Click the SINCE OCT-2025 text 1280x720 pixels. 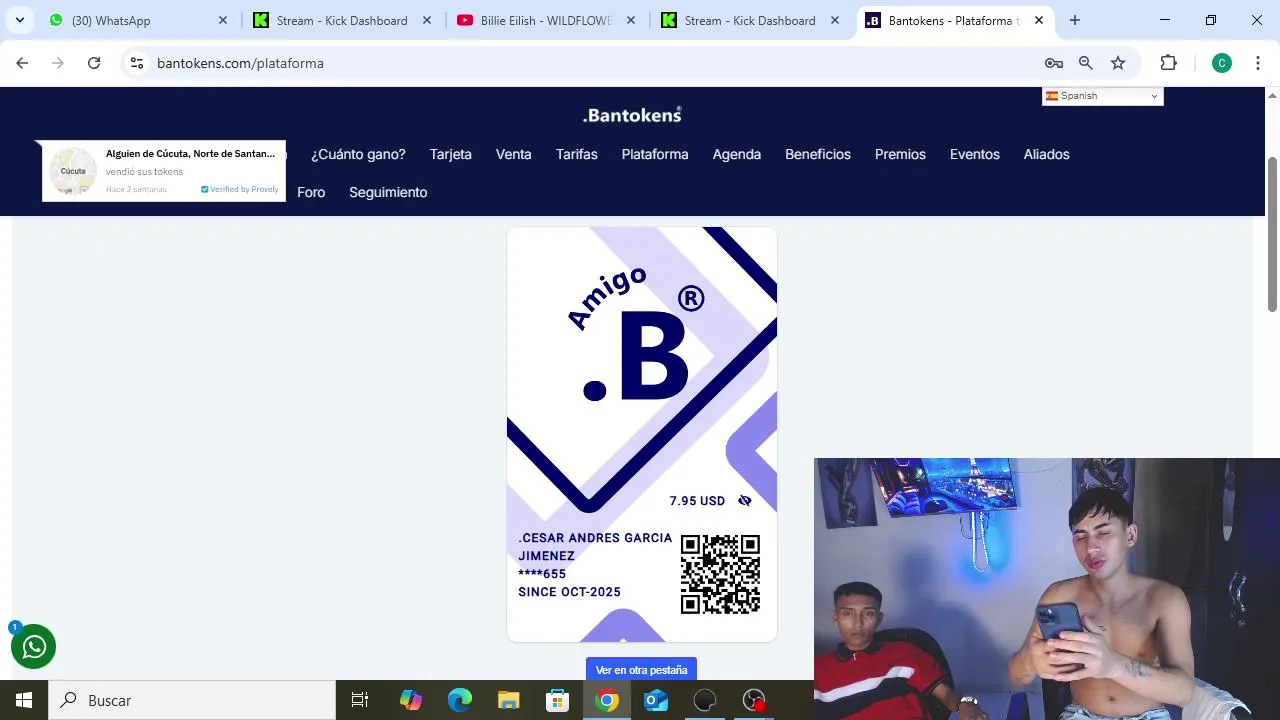569,592
